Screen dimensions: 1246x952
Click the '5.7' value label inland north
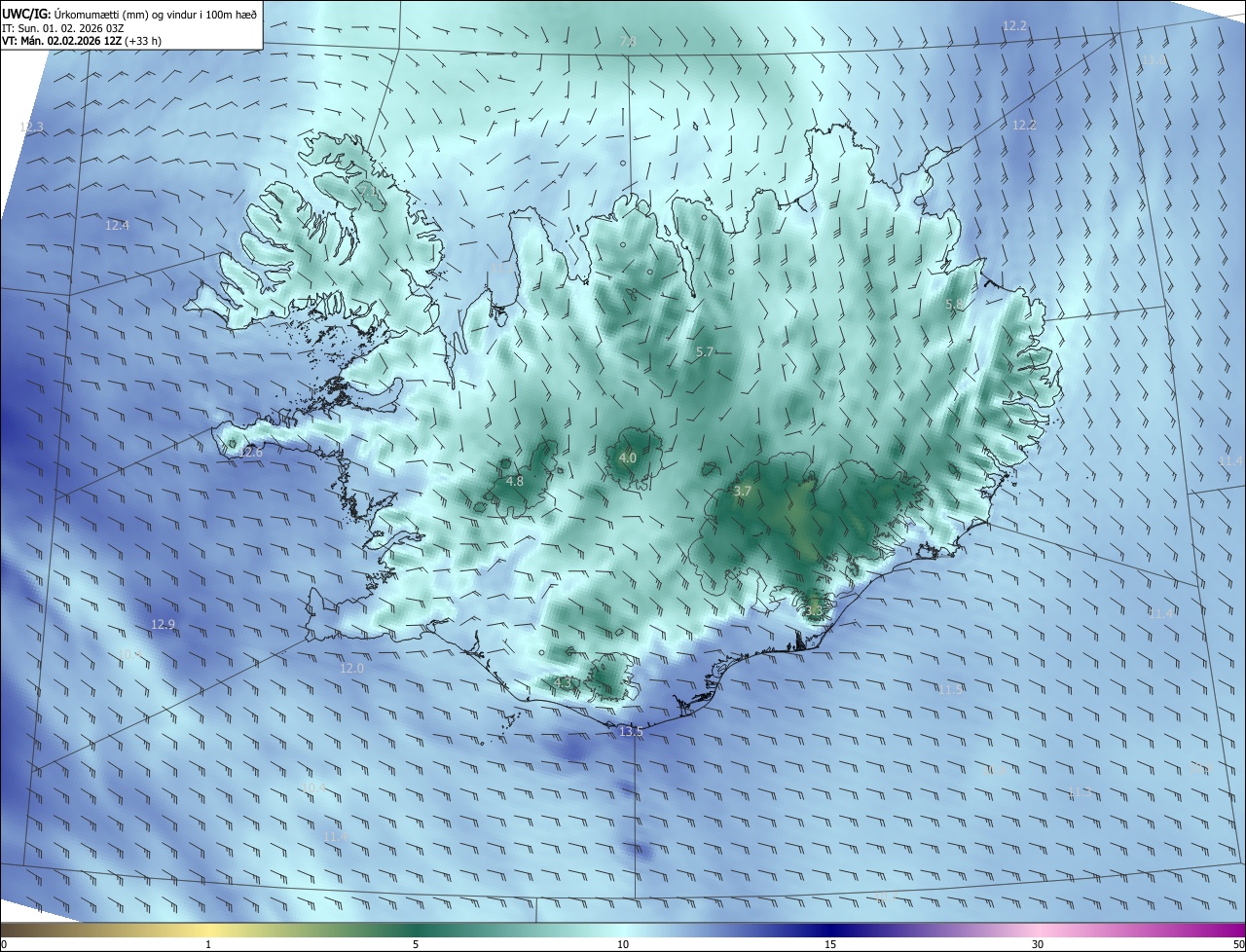[x=706, y=351]
